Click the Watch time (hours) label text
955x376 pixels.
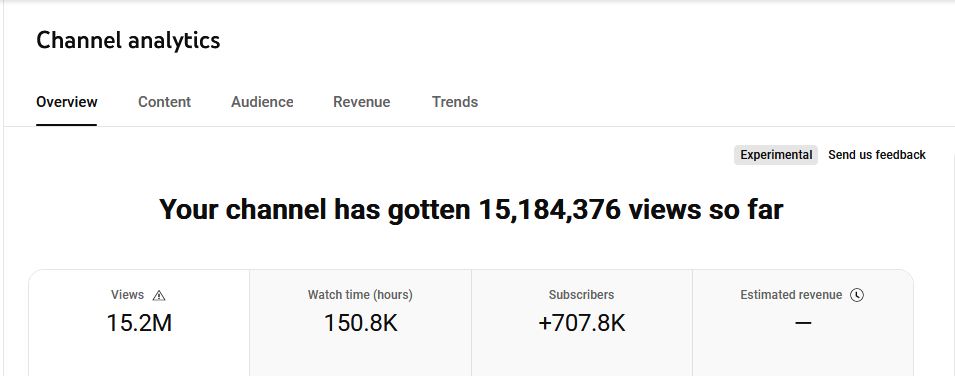click(360, 295)
